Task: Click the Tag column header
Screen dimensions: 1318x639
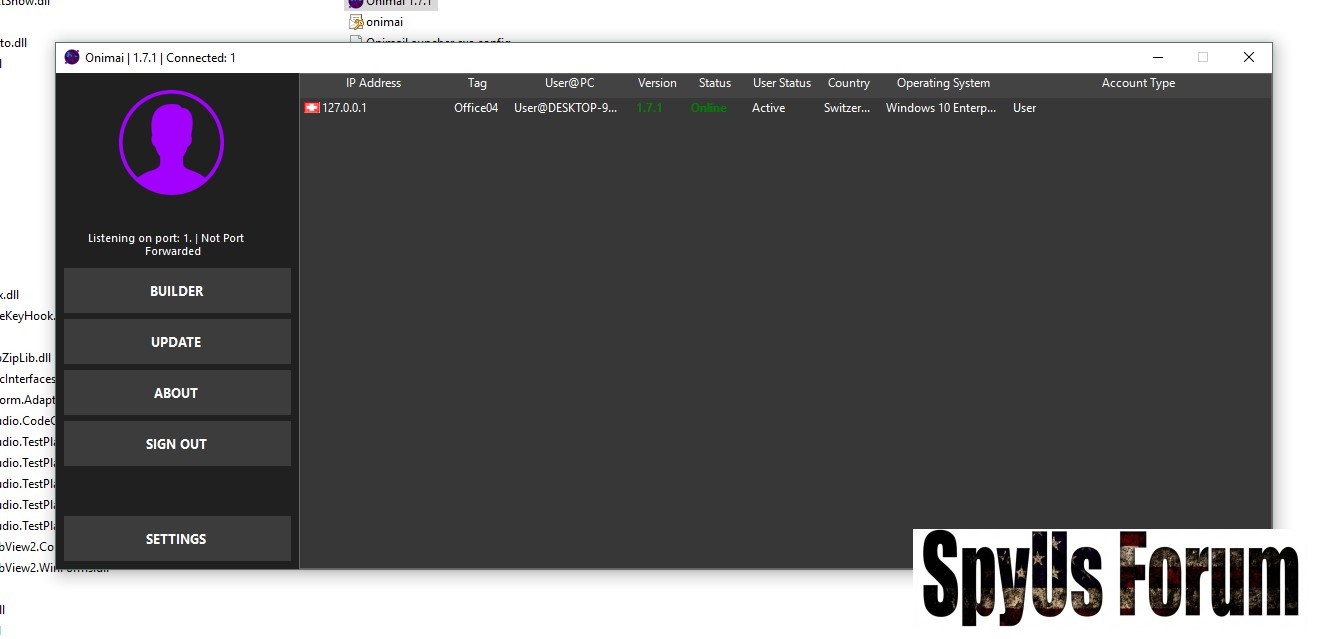Action: (x=477, y=83)
